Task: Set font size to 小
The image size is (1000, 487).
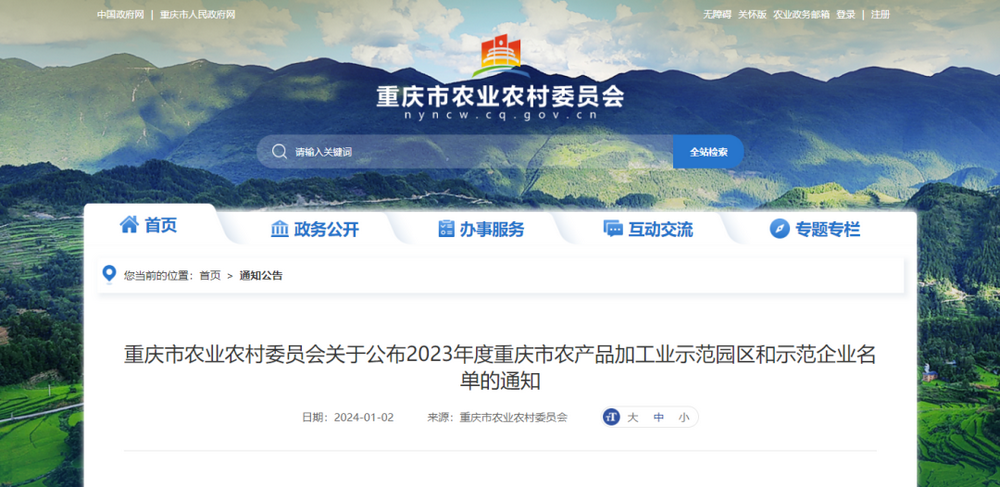Action: click(x=684, y=418)
